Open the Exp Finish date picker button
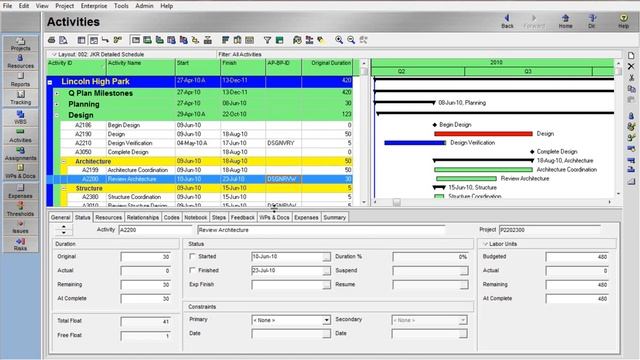Image resolution: width=640 pixels, height=360 pixels. (326, 284)
